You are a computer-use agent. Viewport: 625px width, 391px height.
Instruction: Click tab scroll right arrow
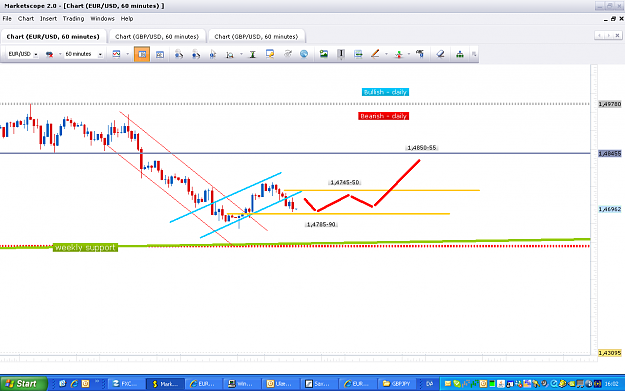coord(608,35)
